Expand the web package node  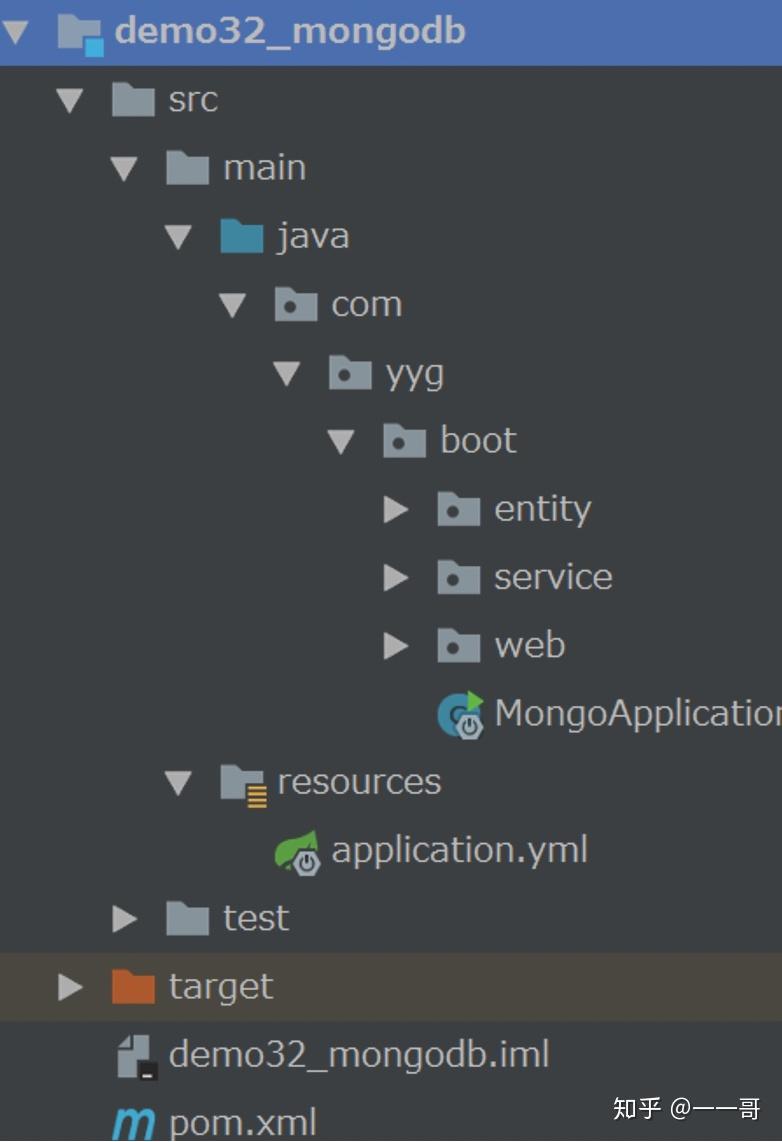point(396,645)
